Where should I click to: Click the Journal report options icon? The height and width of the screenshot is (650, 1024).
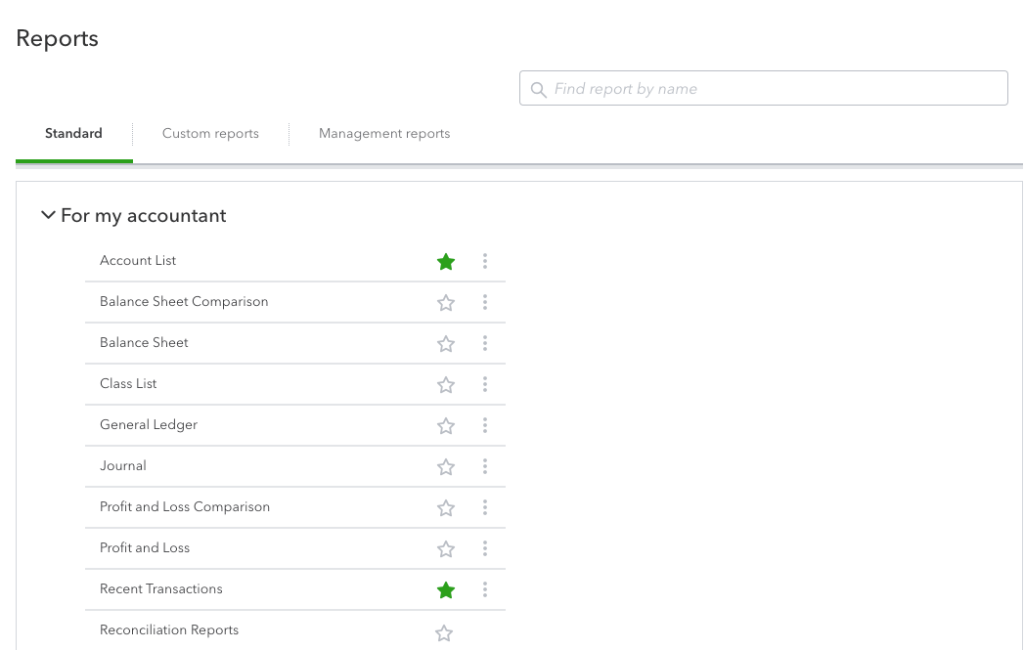[x=485, y=465]
